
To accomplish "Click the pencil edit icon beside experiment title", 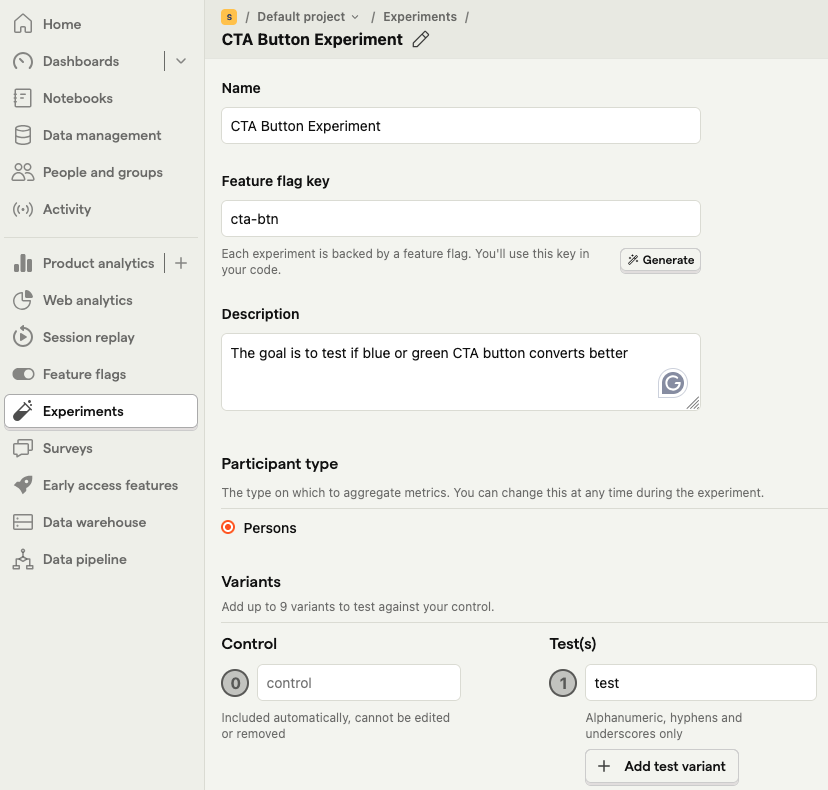I will point(421,40).
